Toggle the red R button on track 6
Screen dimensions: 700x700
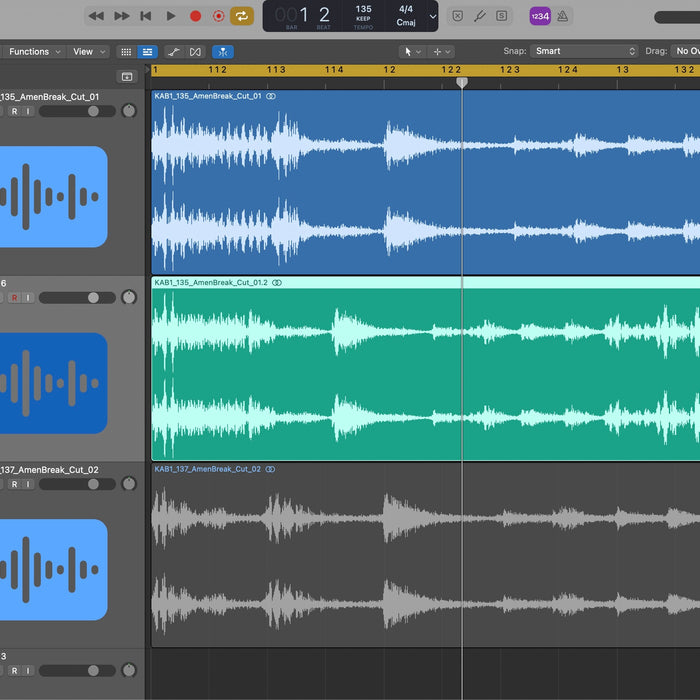coord(15,298)
